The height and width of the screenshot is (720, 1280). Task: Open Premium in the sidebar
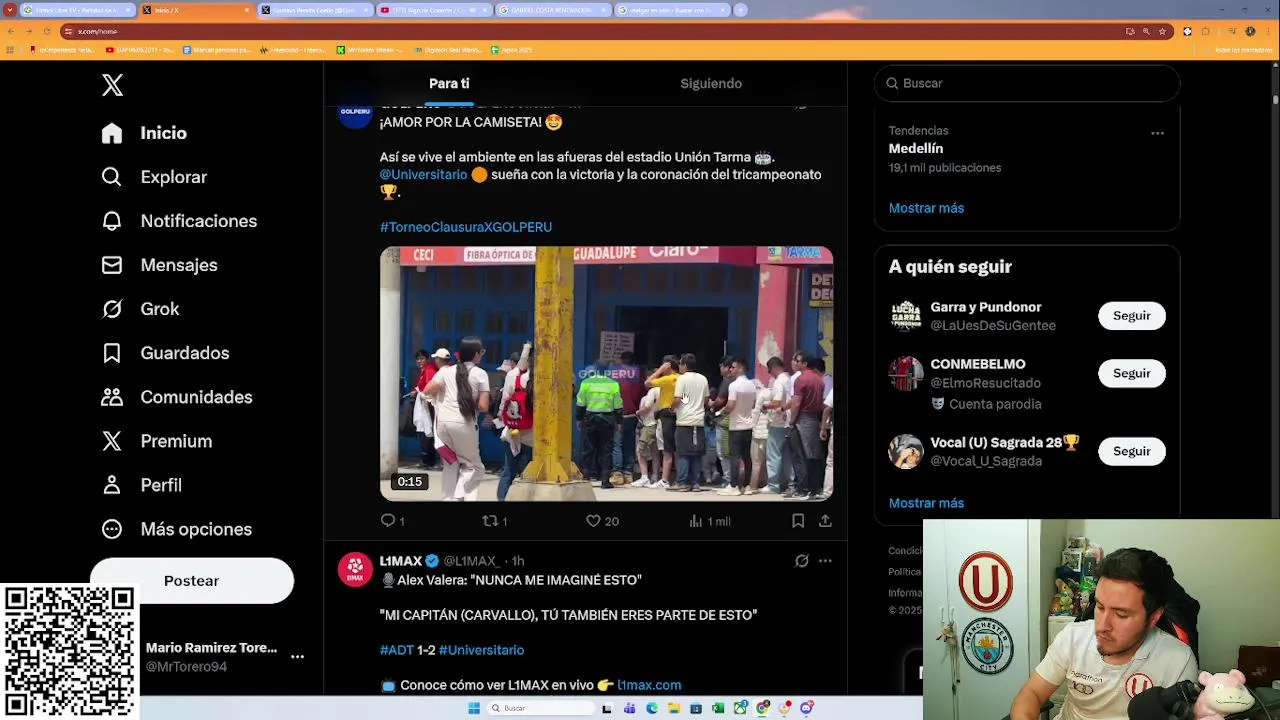point(156,441)
